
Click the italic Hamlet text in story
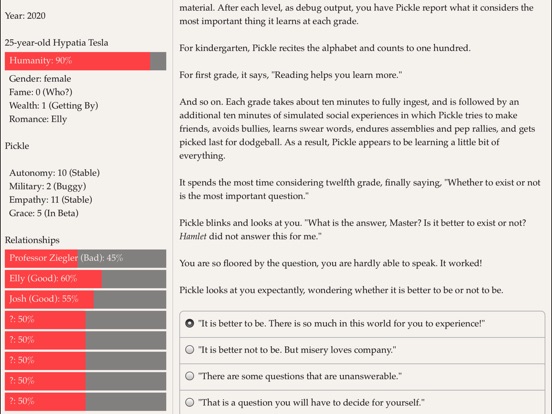(193, 236)
